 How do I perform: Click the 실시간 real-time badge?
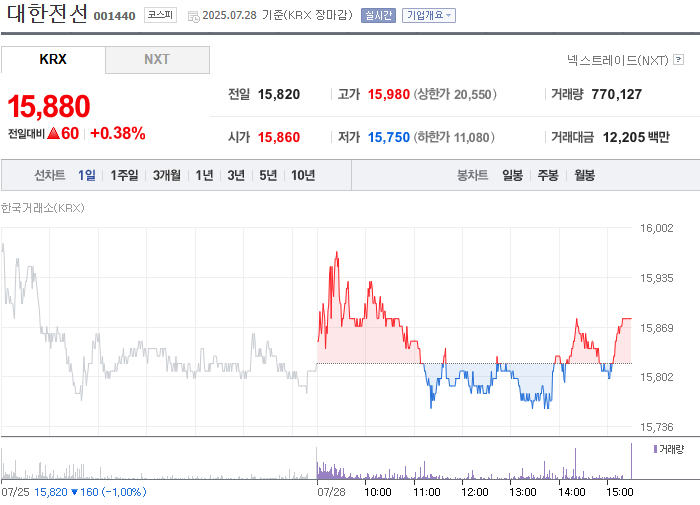(378, 16)
